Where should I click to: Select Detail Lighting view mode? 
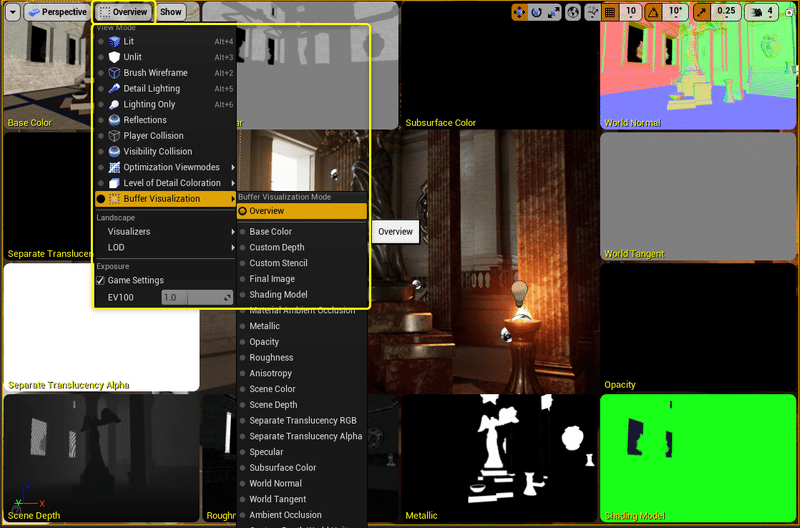(x=165, y=89)
